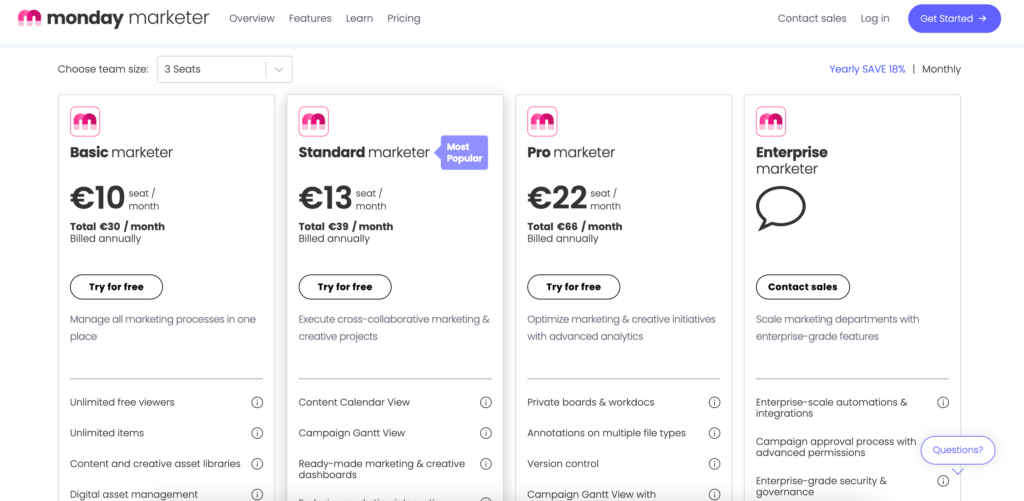This screenshot has width=1024, height=501.
Task: Expand the Questions? help bubble
Action: pyautogui.click(x=957, y=450)
